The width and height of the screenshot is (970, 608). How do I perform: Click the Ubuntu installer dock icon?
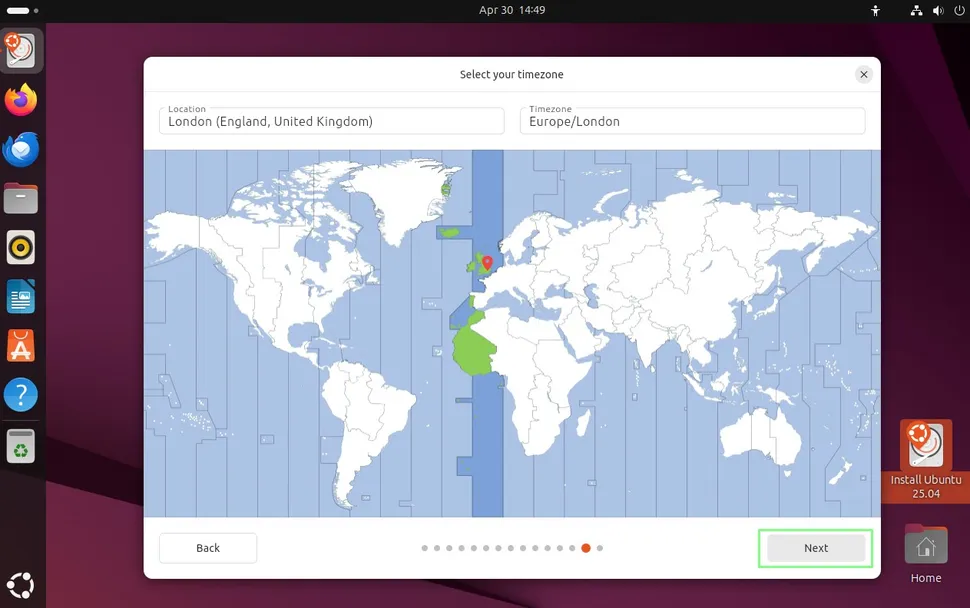[21, 51]
